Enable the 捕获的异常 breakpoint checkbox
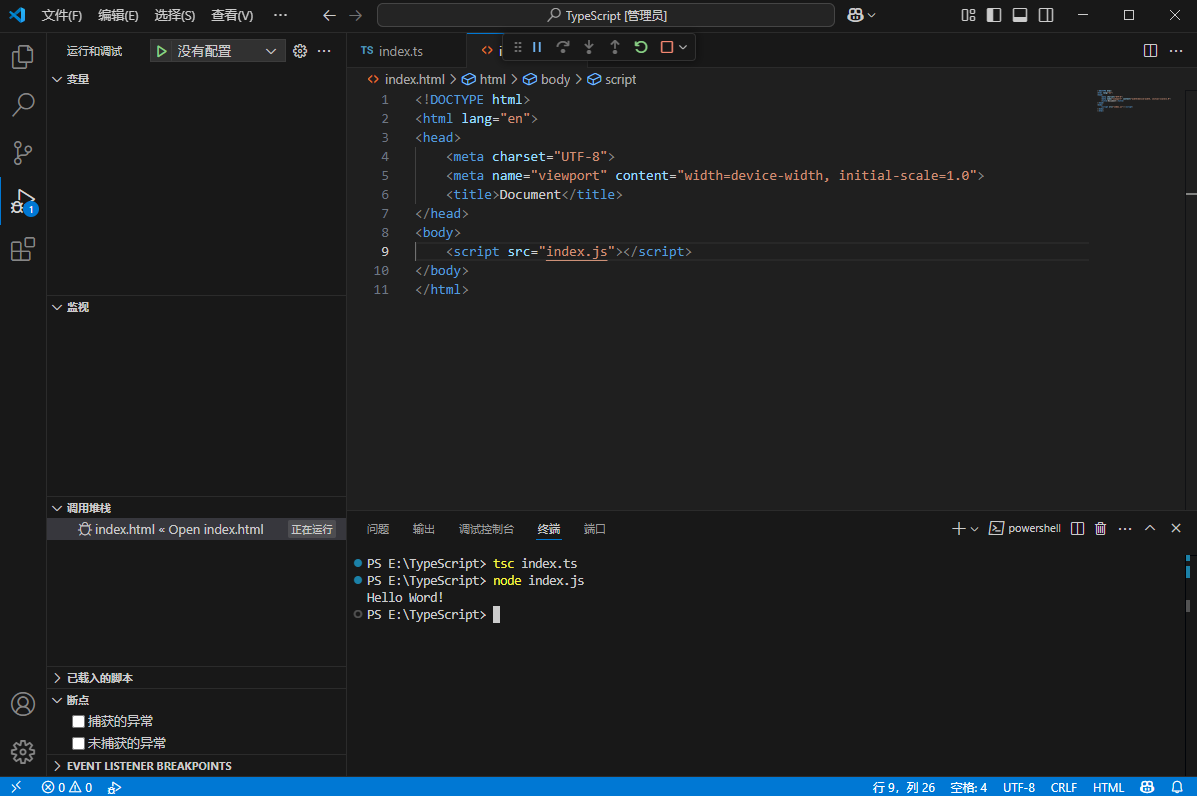 78,720
